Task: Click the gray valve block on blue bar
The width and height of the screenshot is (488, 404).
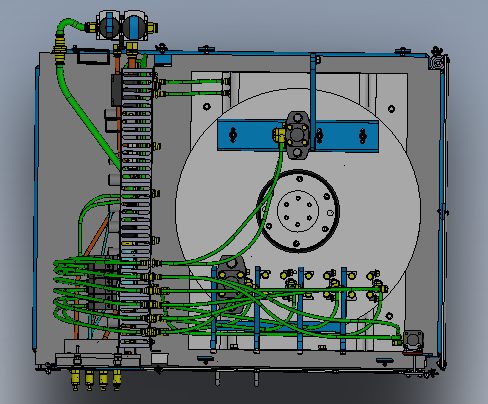Action: pos(298,135)
